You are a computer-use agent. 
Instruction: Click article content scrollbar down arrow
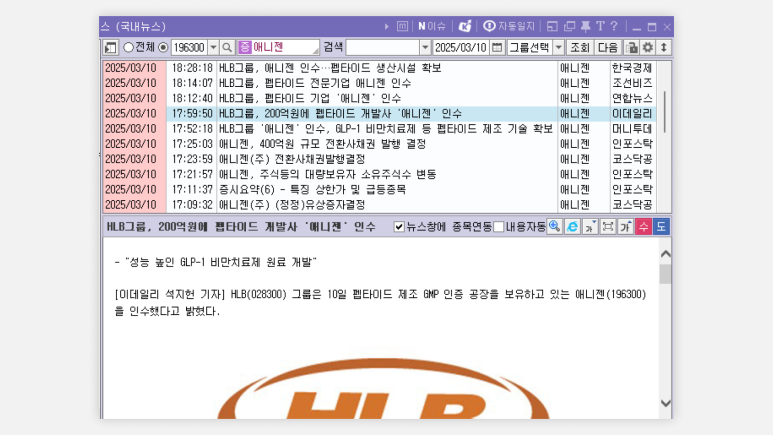[666, 403]
